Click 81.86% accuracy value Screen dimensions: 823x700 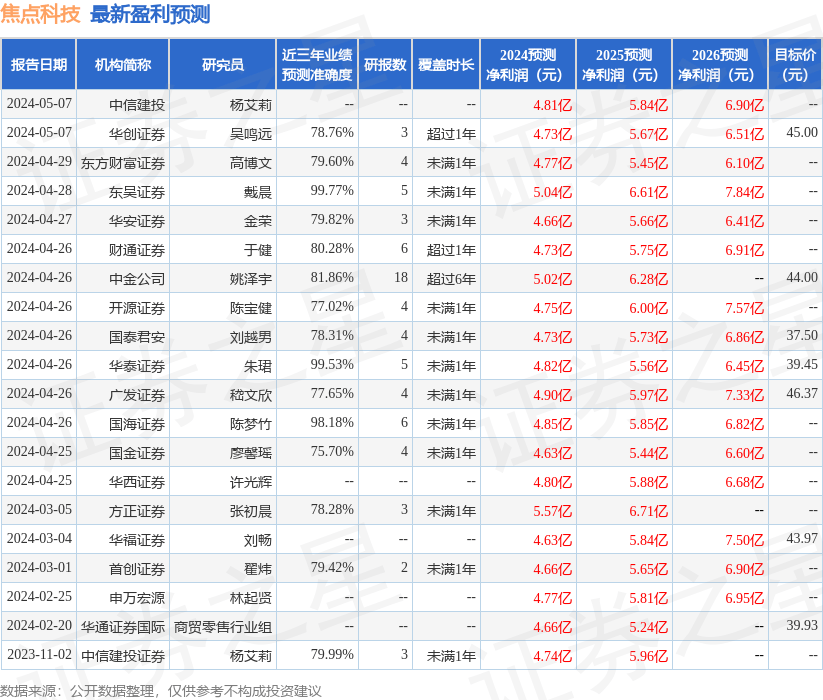[x=332, y=278]
